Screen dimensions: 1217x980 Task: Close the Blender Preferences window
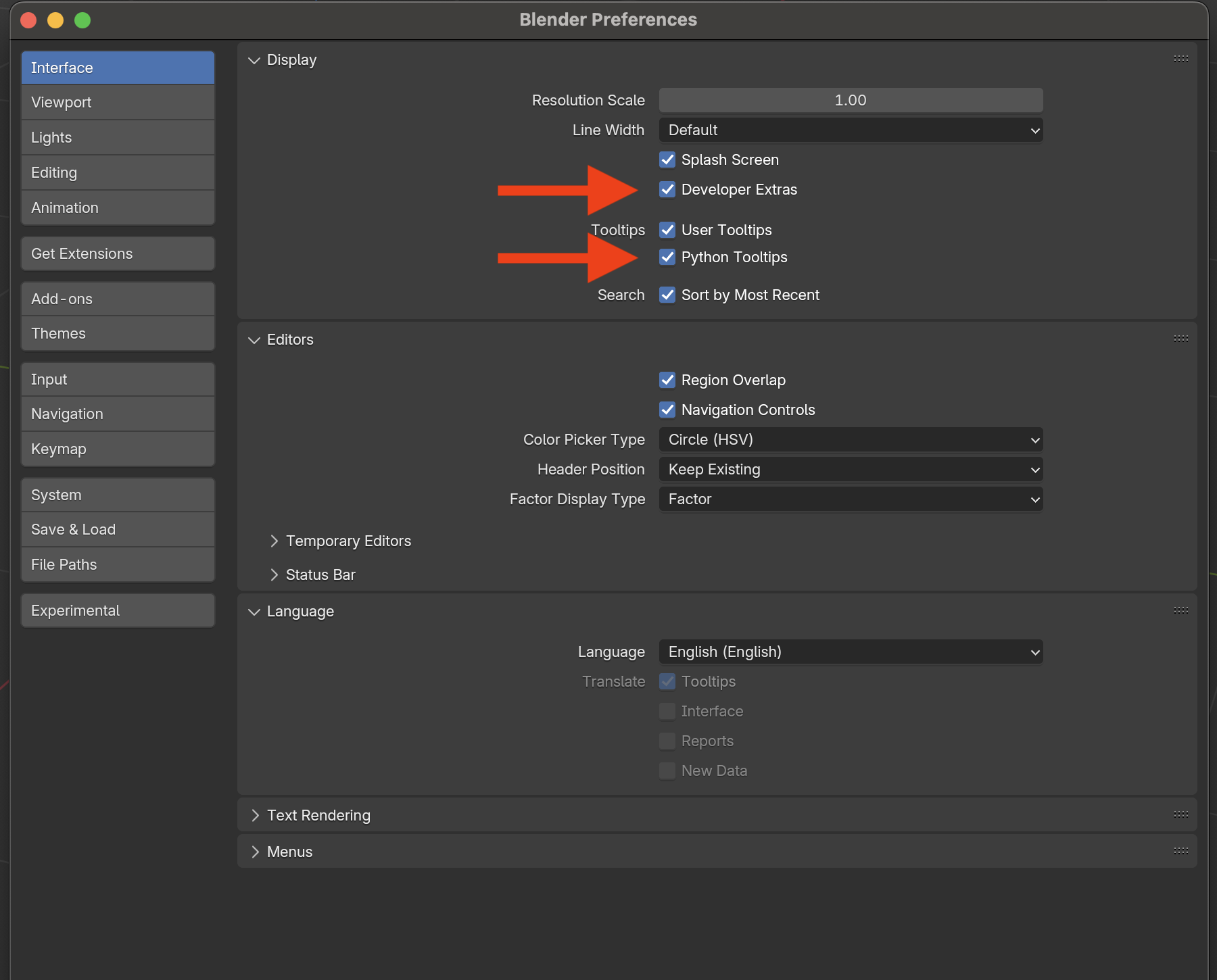click(28, 20)
